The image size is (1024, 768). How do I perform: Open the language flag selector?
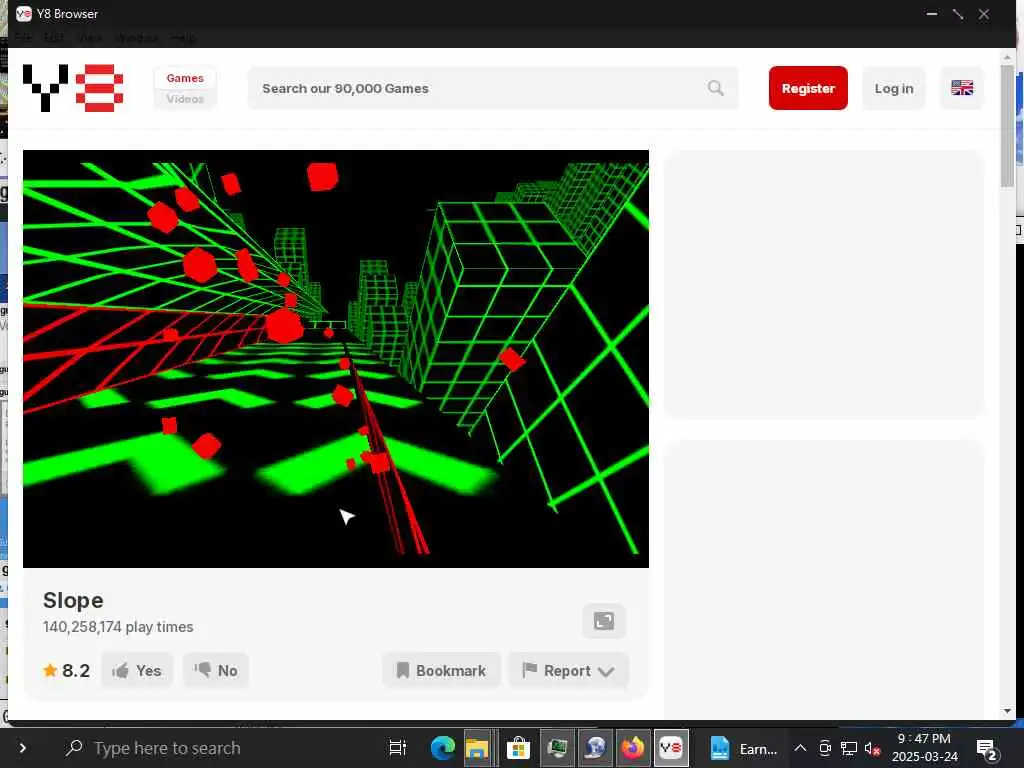(x=962, y=88)
